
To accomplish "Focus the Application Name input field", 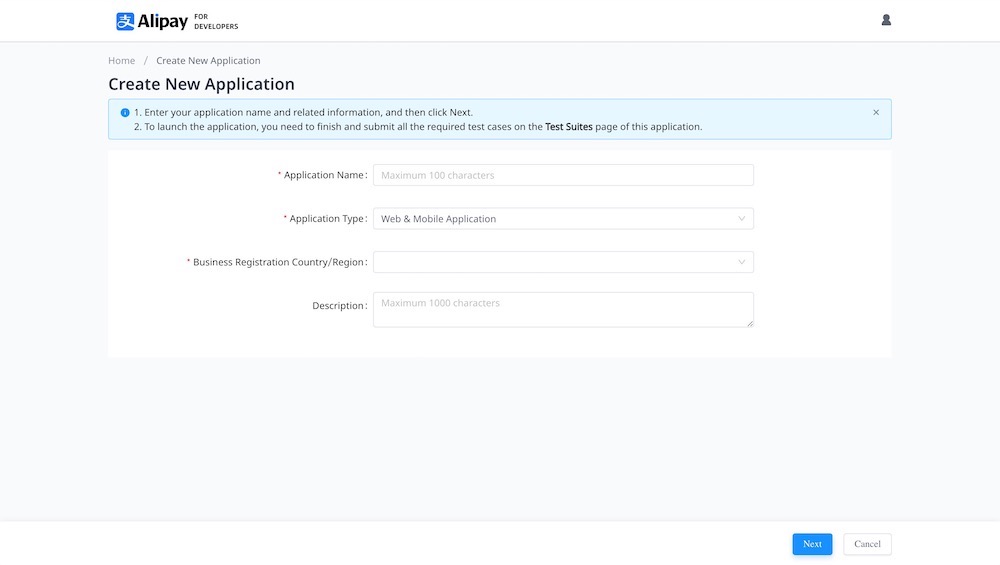I will (563, 175).
